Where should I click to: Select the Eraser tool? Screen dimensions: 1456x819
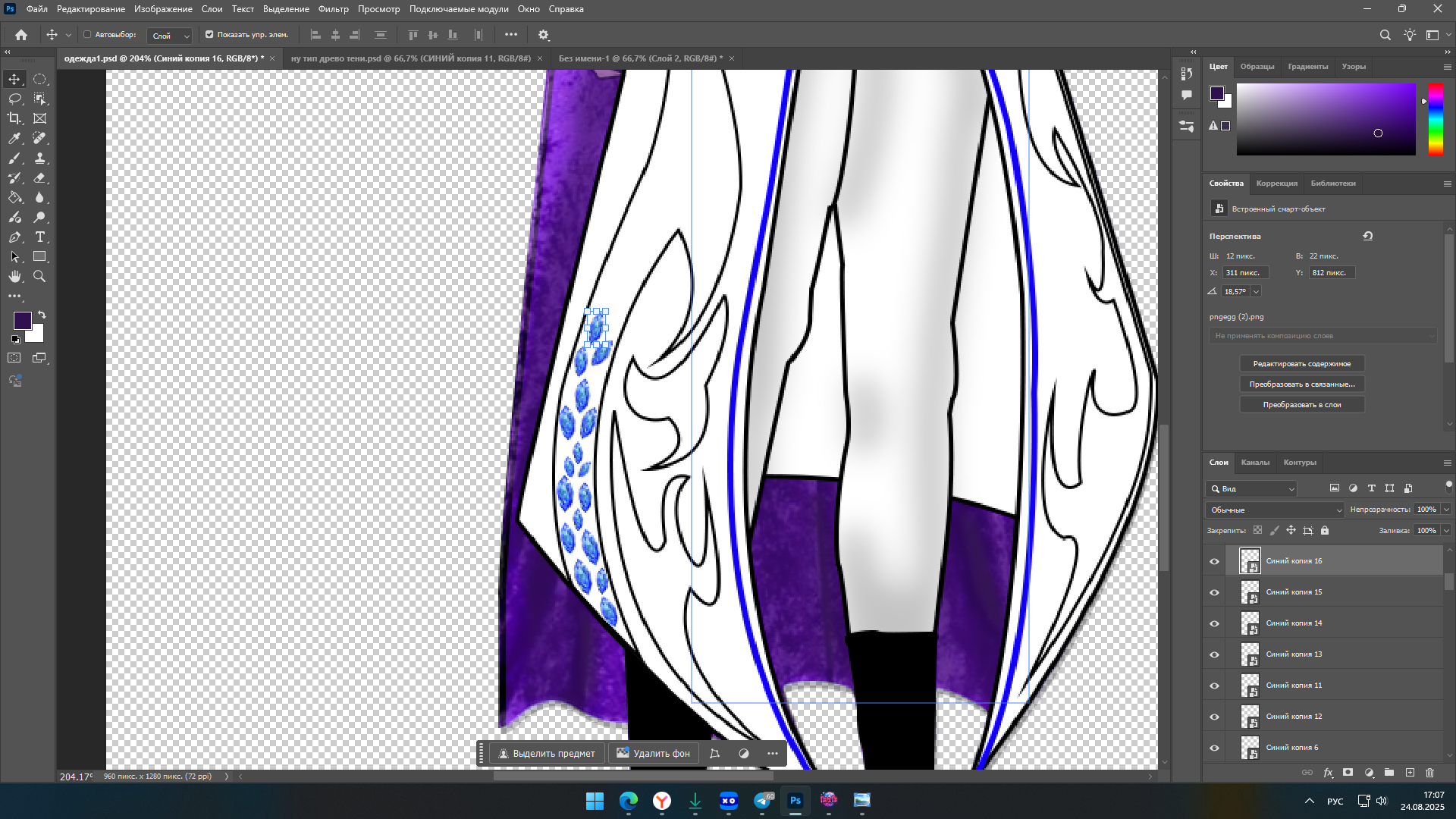40,177
